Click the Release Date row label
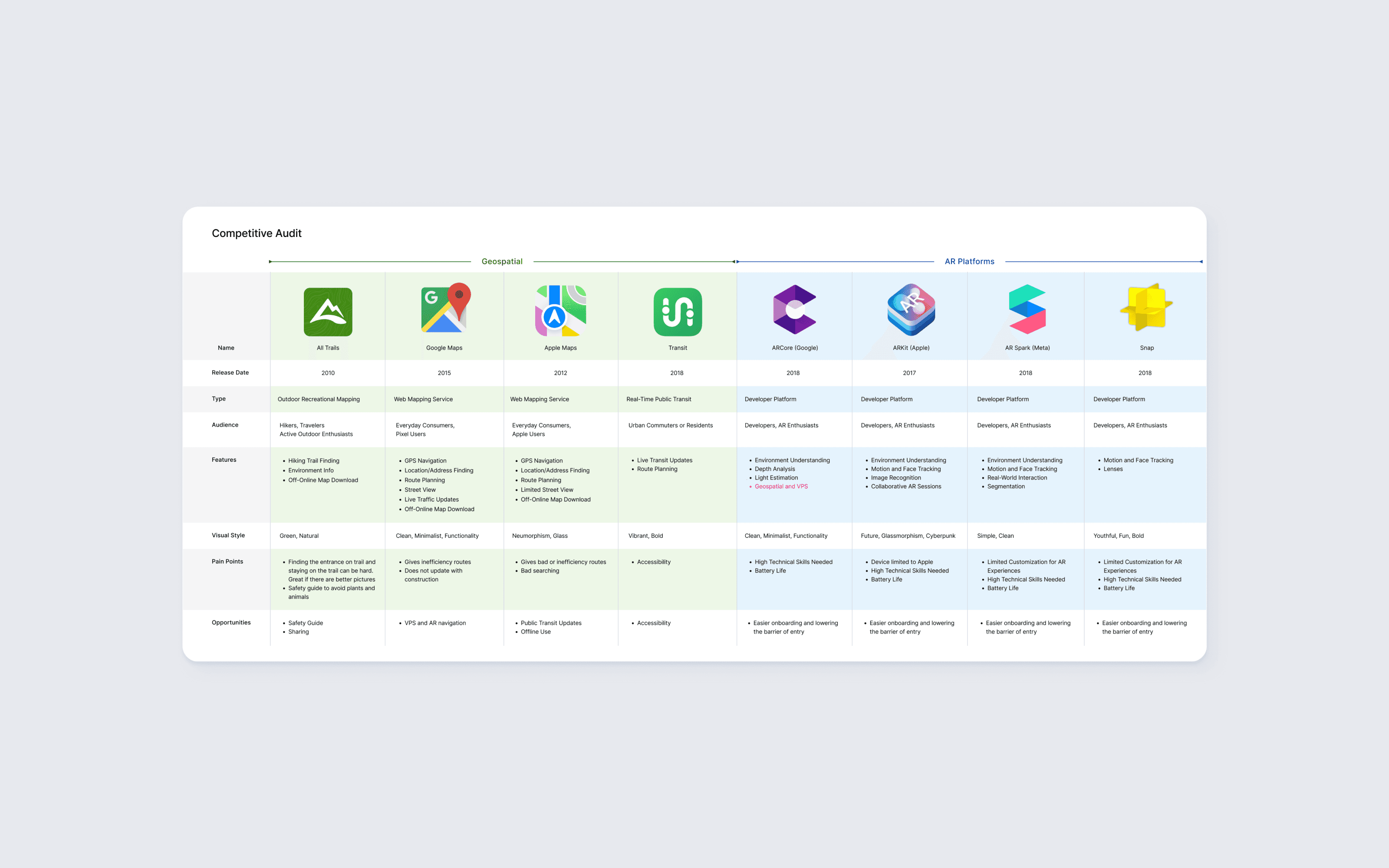Screen dimensions: 1389x868 pos(230,372)
